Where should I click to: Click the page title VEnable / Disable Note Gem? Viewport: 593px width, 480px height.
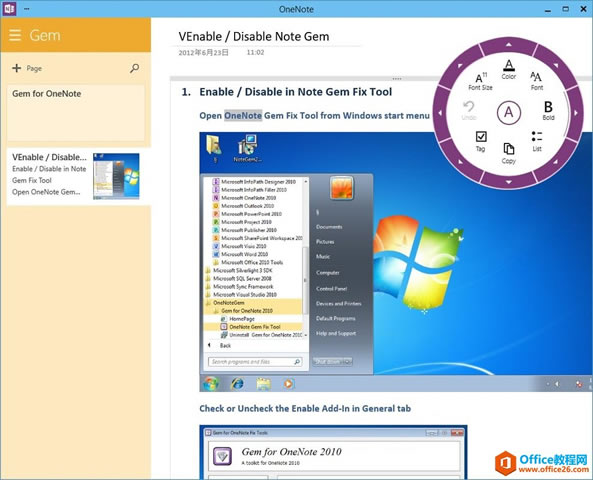(254, 36)
